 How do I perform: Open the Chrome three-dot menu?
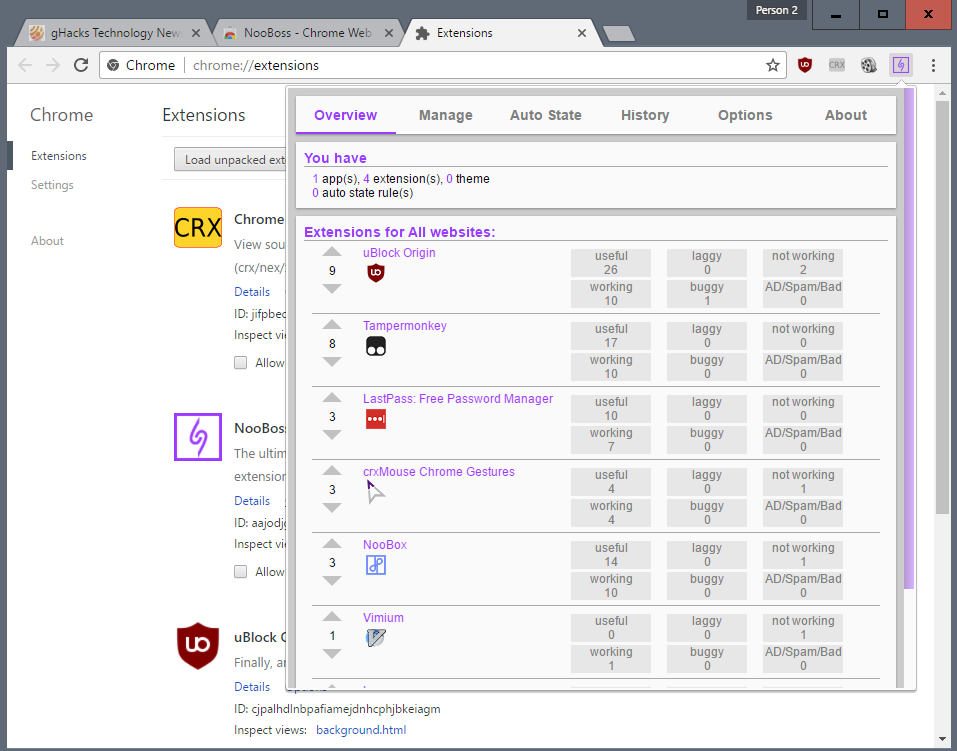933,65
